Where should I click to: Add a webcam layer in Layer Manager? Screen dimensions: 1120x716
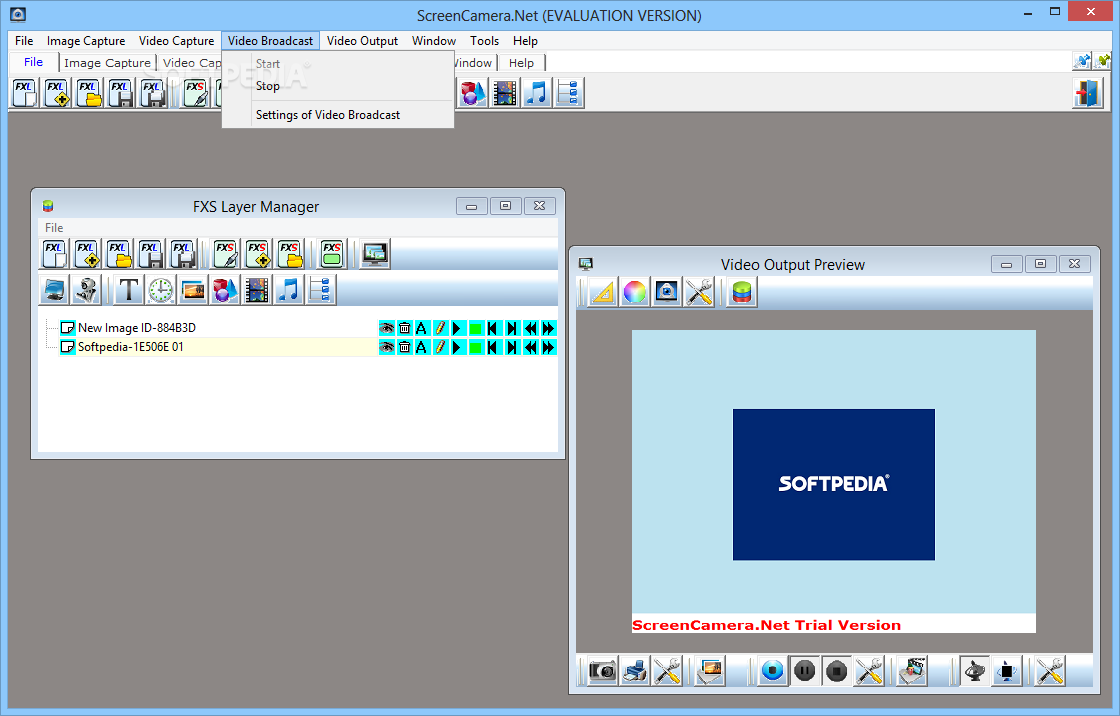click(87, 290)
